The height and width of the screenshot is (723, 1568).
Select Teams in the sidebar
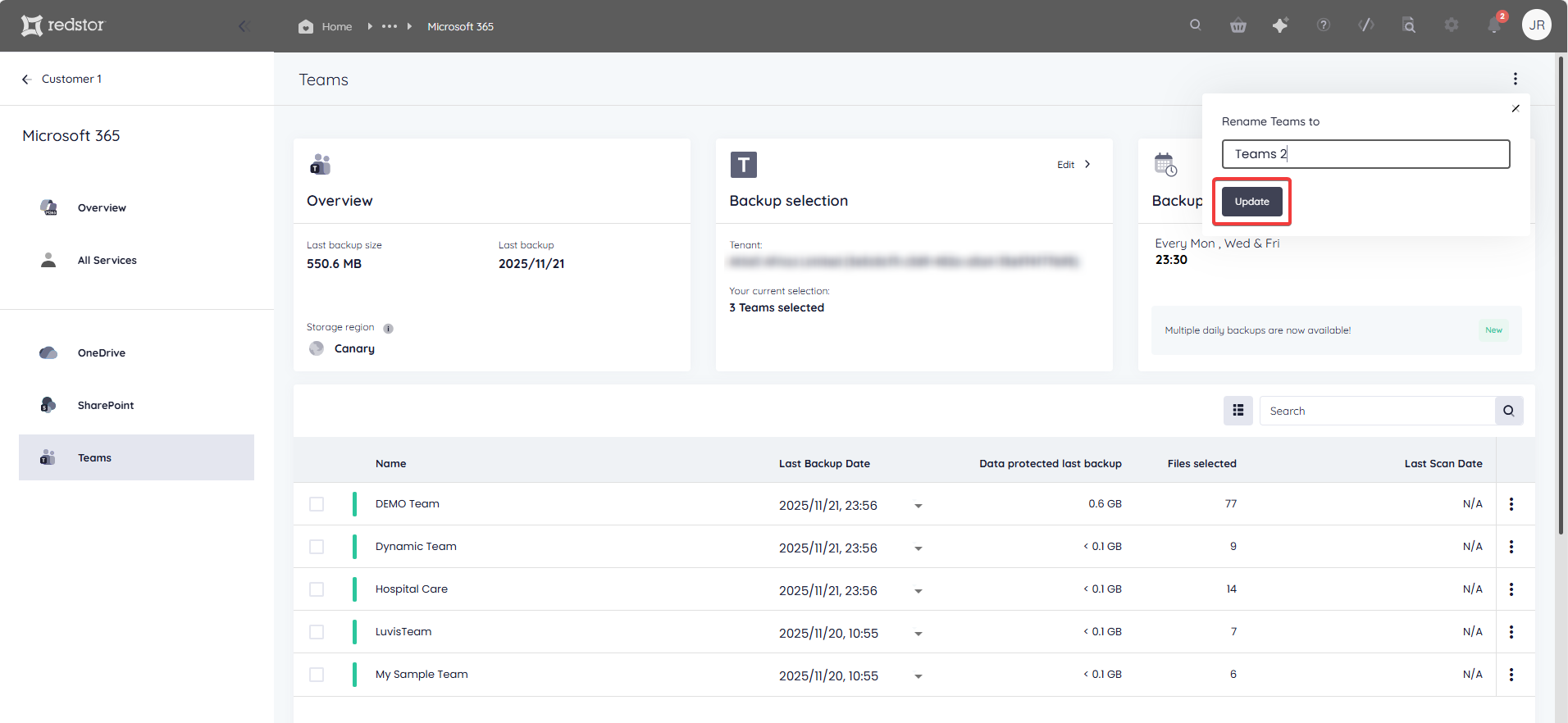coord(136,457)
